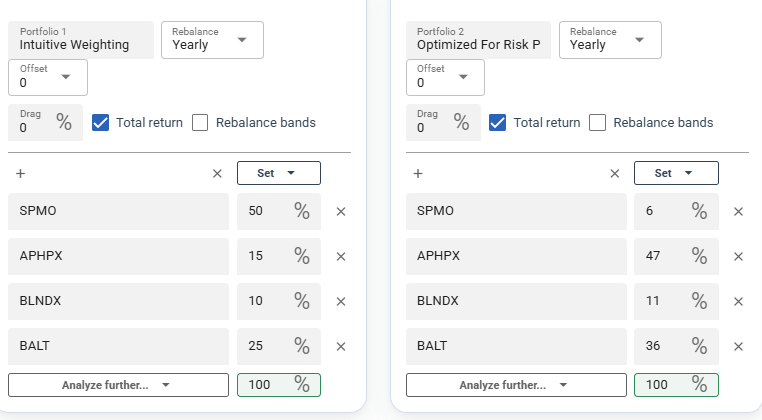Add a ticker row in Portfolio 2

(x=418, y=174)
